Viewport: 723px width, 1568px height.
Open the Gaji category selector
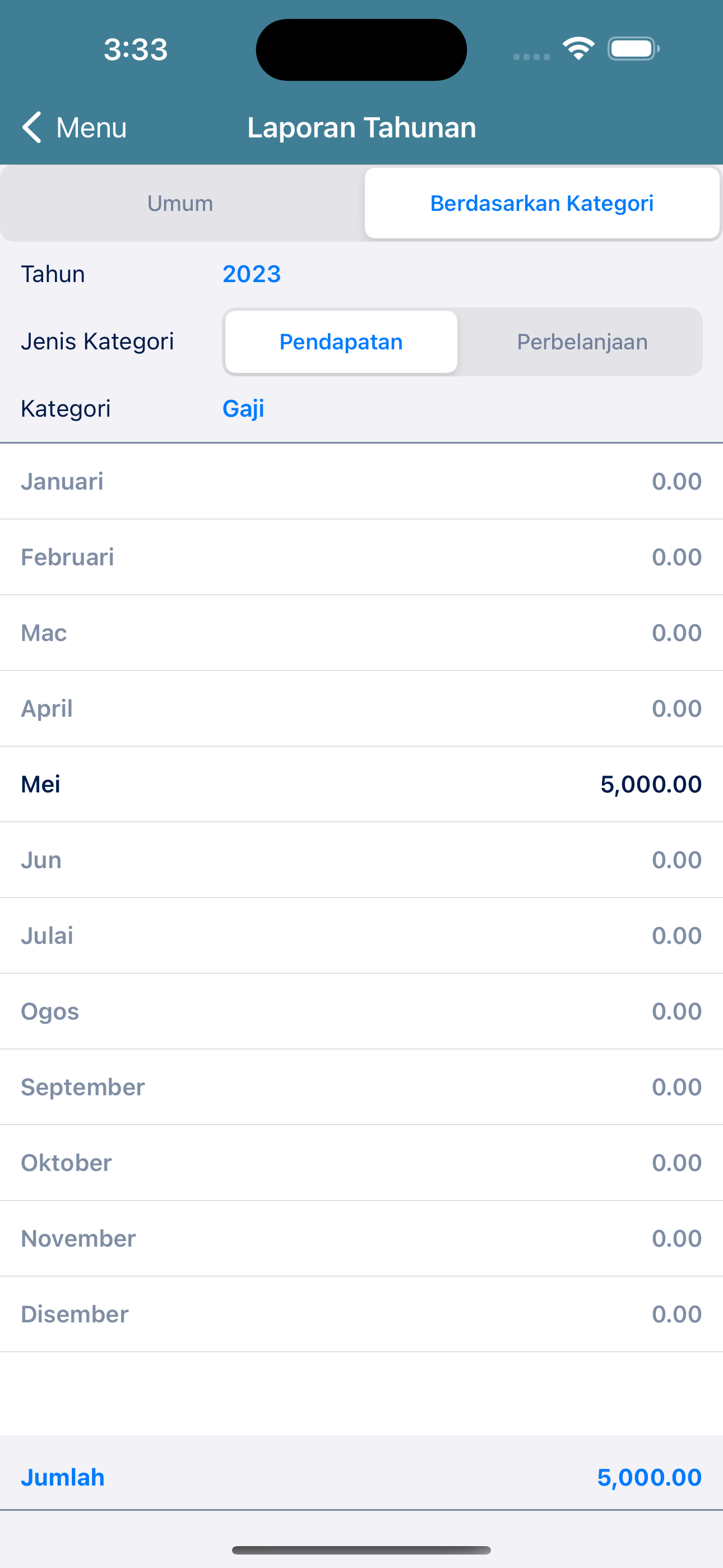point(243,408)
